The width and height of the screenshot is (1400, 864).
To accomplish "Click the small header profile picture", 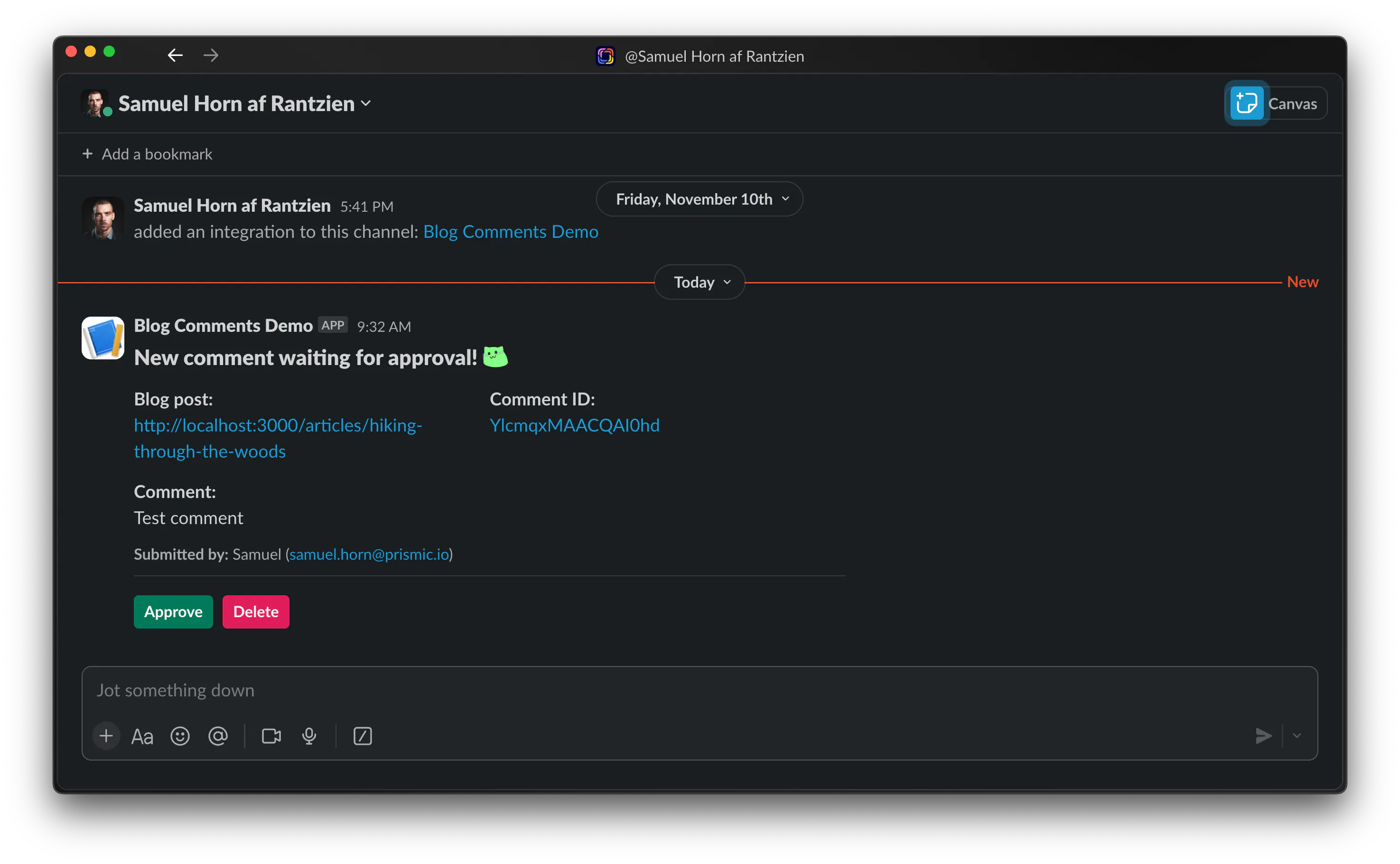I will [95, 103].
